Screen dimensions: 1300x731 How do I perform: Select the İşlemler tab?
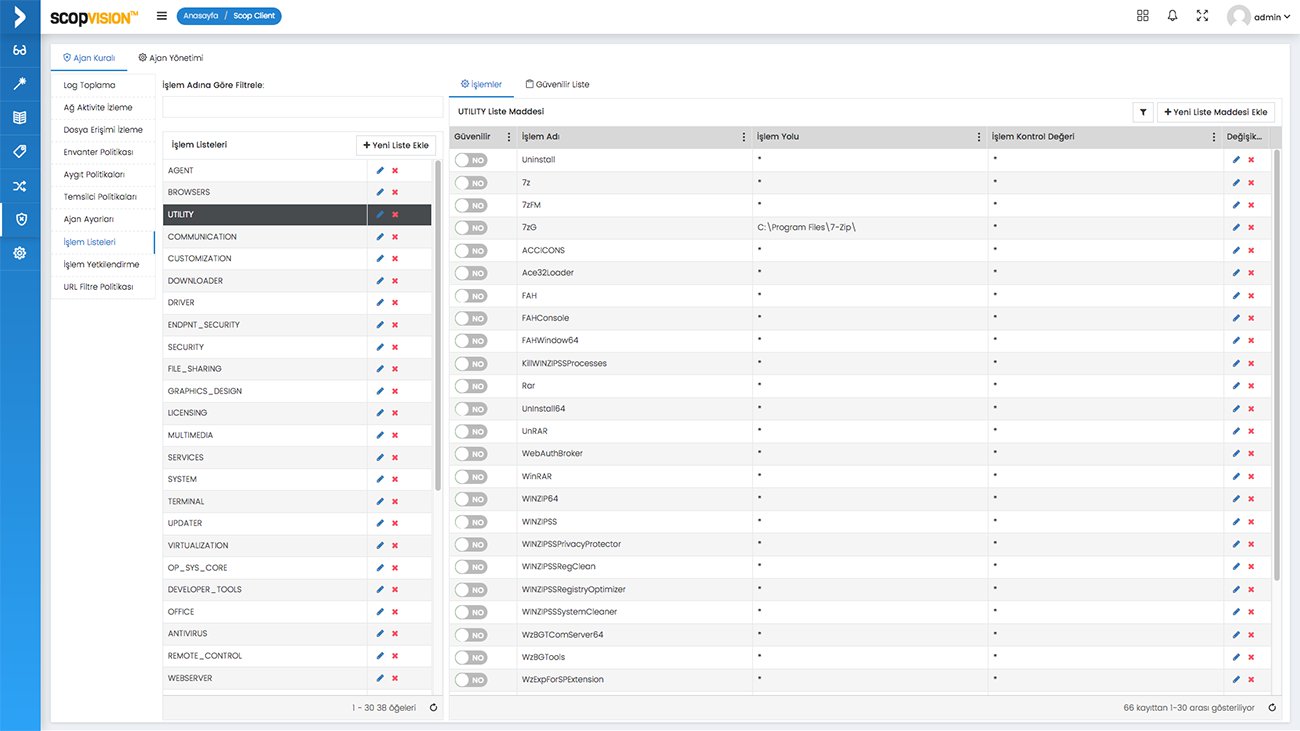tap(481, 85)
